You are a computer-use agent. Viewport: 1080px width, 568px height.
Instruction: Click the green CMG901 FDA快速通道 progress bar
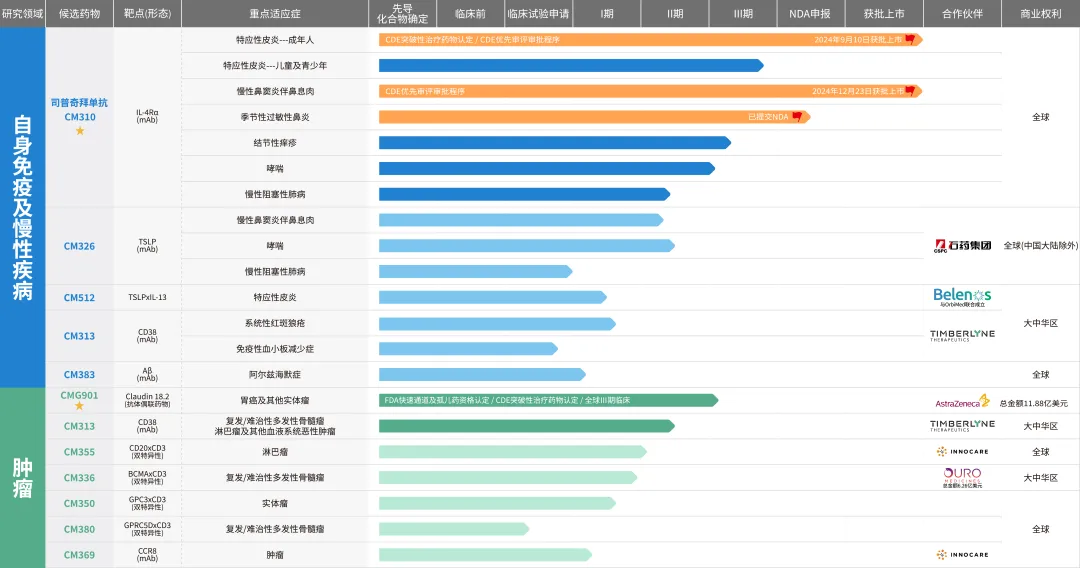coord(547,400)
